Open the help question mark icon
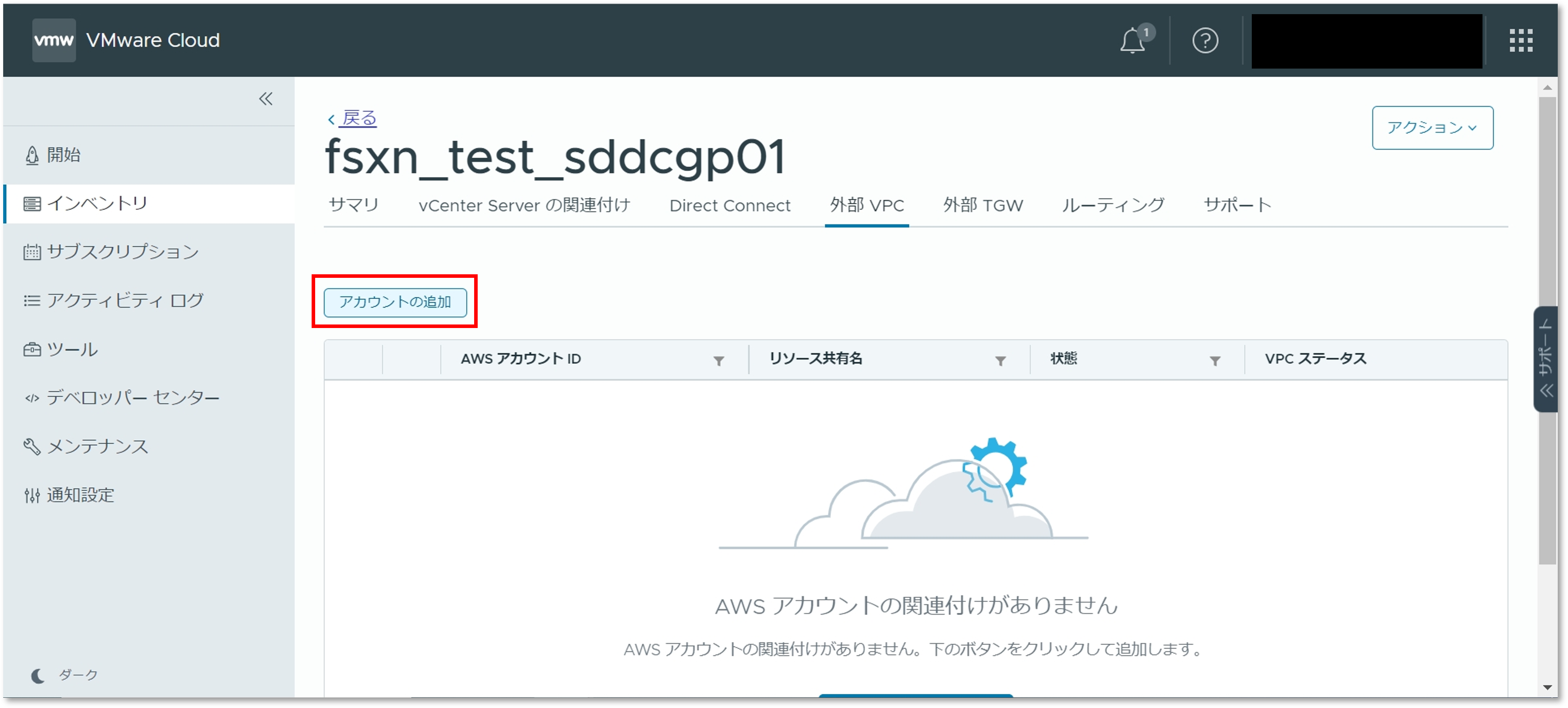The width and height of the screenshot is (1568, 708). pyautogui.click(x=1204, y=41)
